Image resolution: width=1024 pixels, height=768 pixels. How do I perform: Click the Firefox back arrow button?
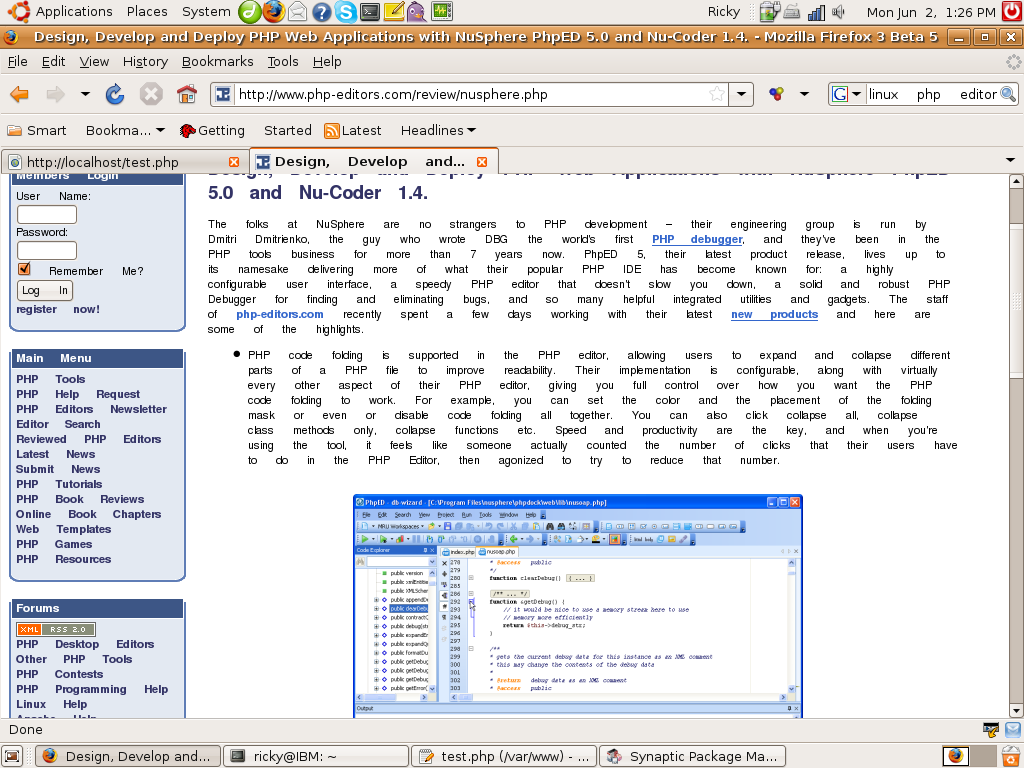pos(20,95)
